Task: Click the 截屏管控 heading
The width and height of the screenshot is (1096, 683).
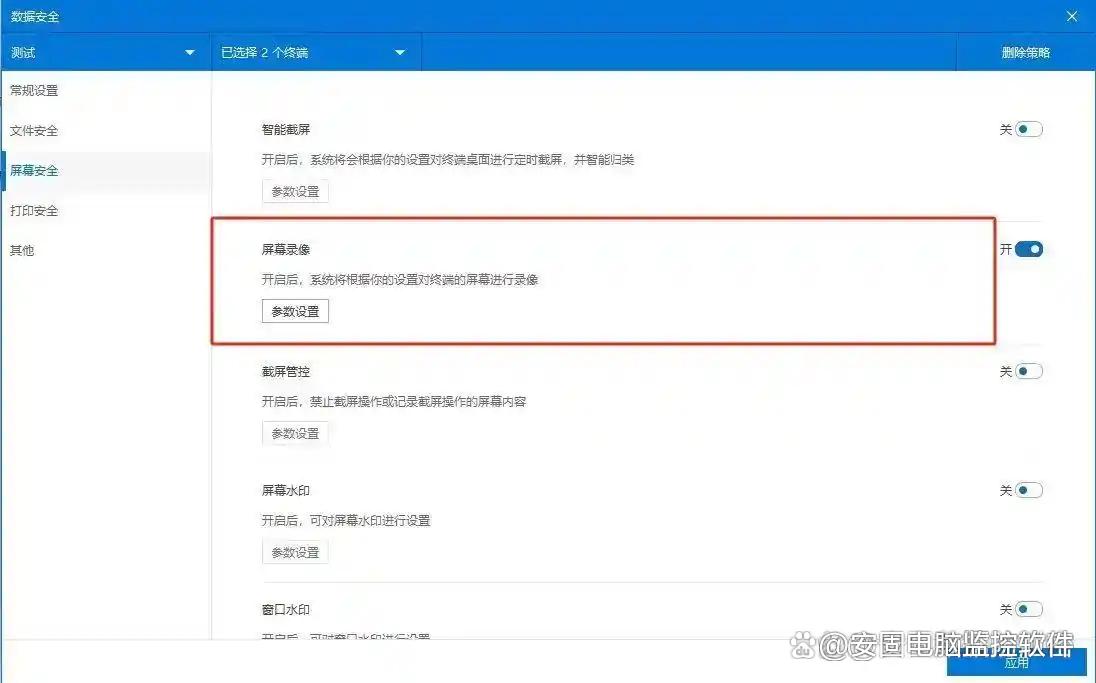Action: 286,371
